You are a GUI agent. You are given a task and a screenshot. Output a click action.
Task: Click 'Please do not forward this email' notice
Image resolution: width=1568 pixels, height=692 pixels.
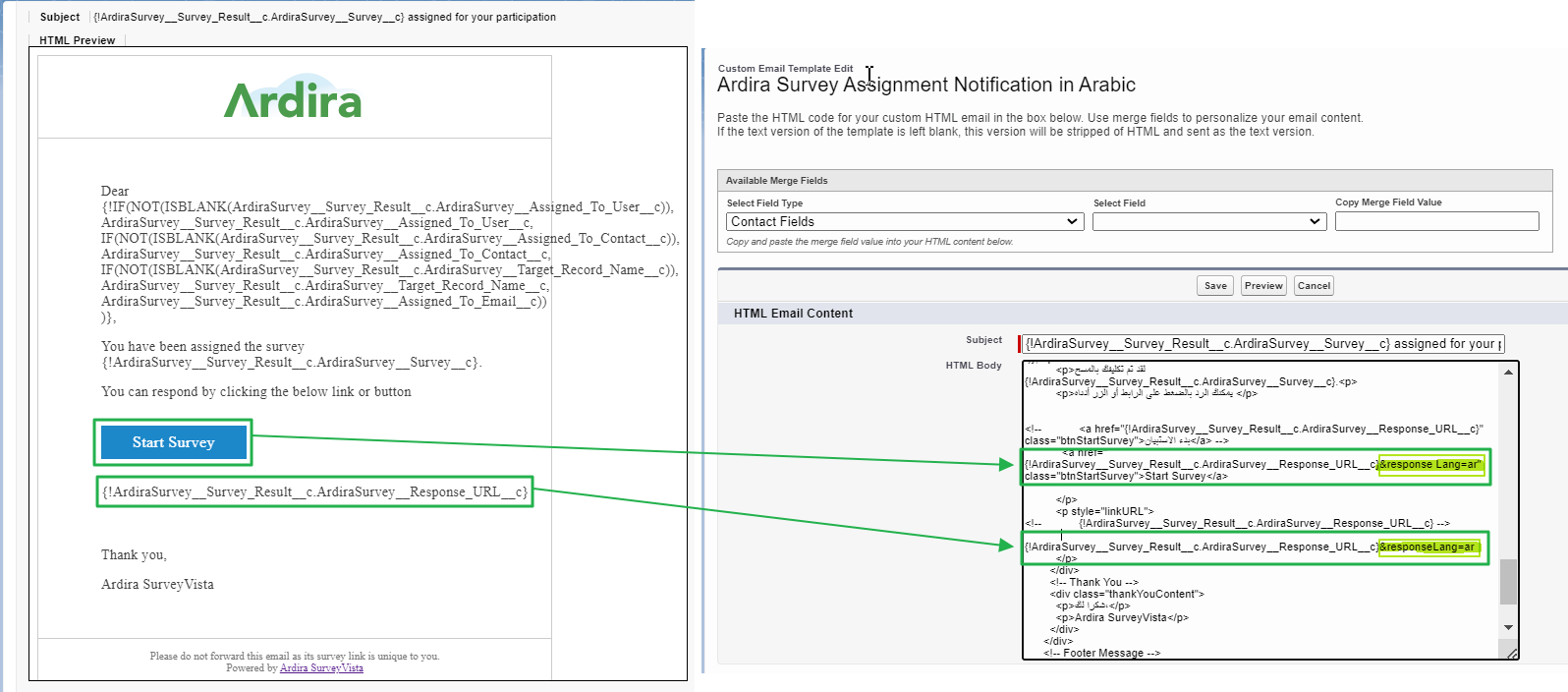(x=295, y=657)
